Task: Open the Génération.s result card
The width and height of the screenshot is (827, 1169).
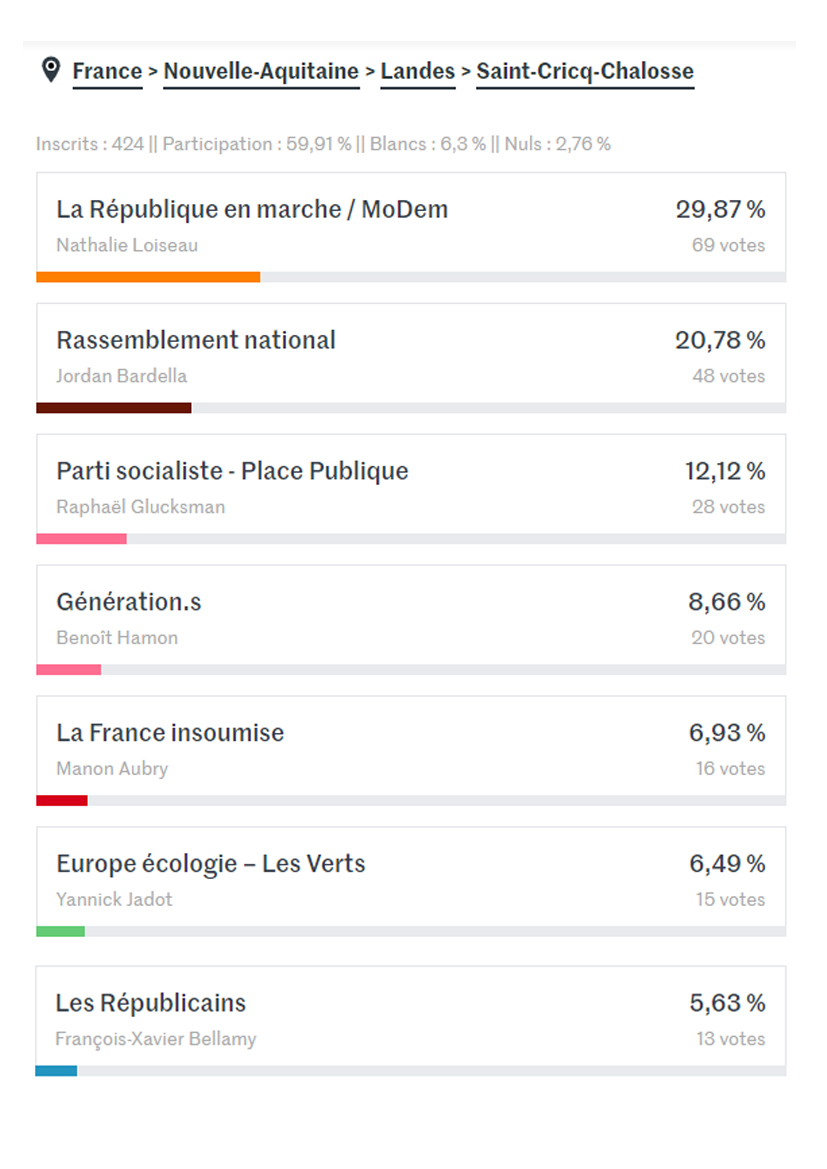Action: tap(411, 620)
